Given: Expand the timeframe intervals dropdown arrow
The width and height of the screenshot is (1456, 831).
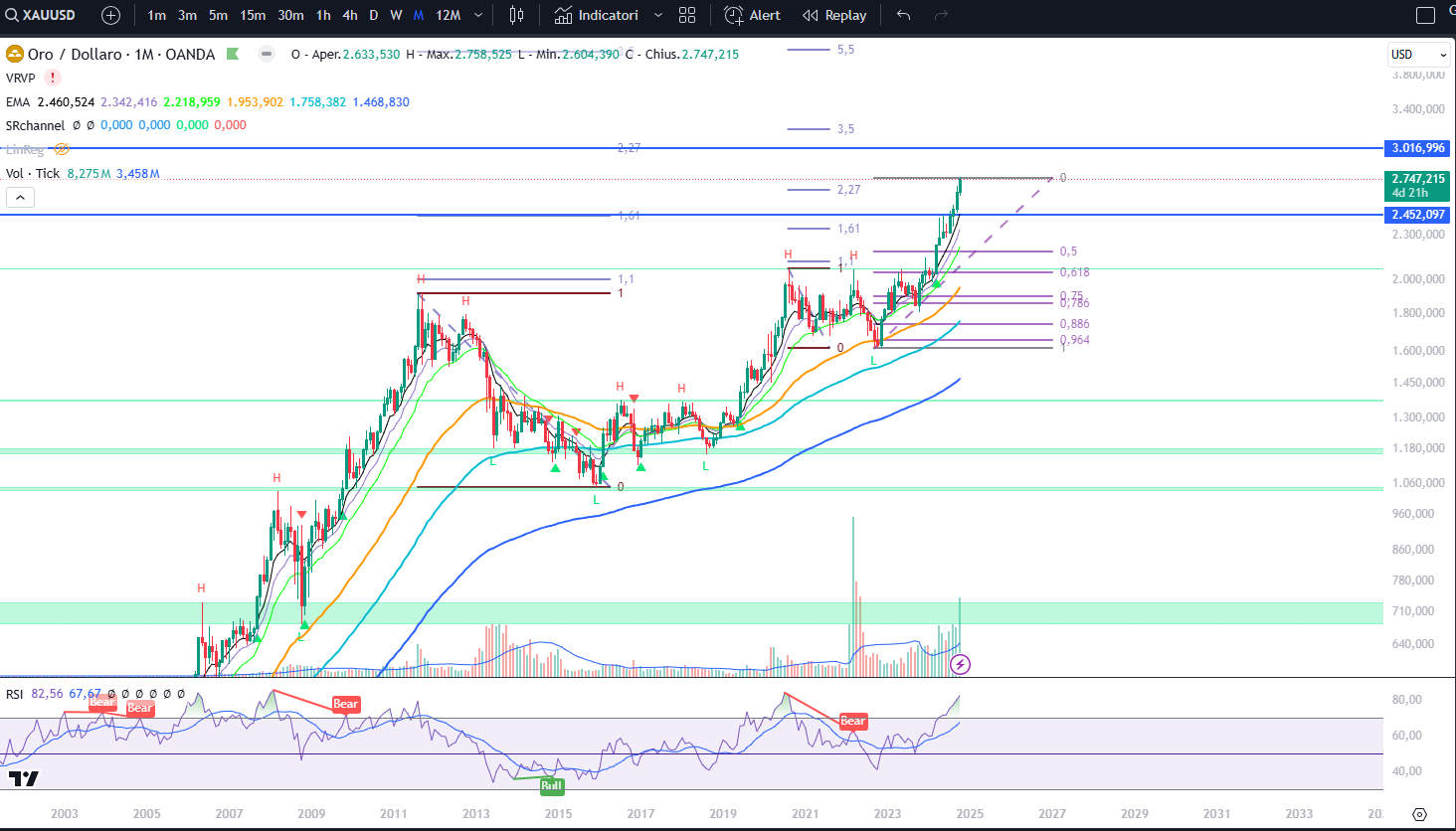Looking at the screenshot, I should tap(478, 15).
